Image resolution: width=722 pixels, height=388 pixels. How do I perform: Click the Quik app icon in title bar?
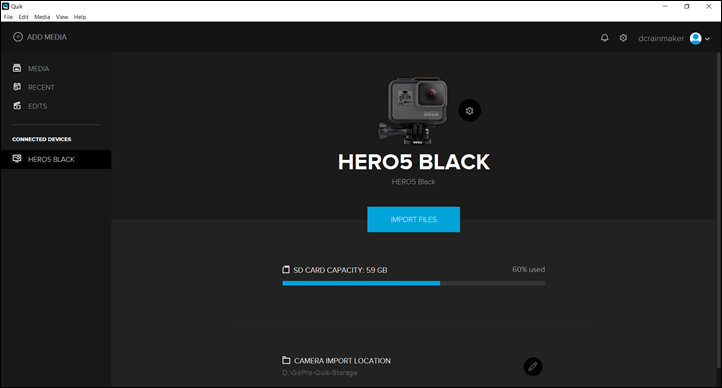6,6
